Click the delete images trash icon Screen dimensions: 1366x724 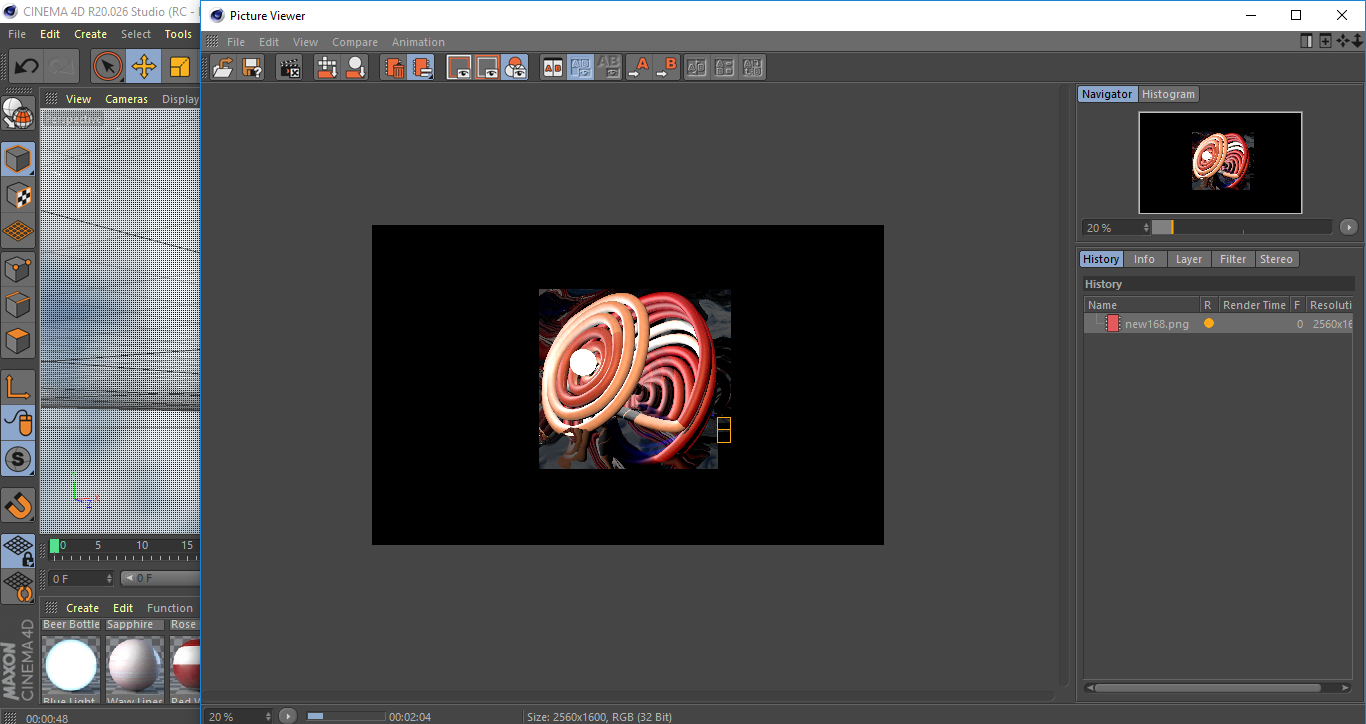tap(395, 67)
